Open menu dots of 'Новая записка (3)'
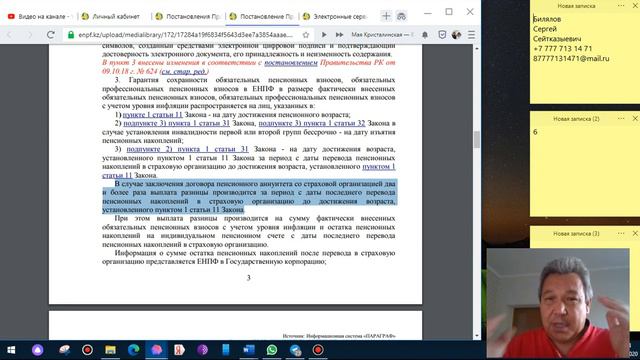Screen dimensions: 640x360 pos(621,233)
